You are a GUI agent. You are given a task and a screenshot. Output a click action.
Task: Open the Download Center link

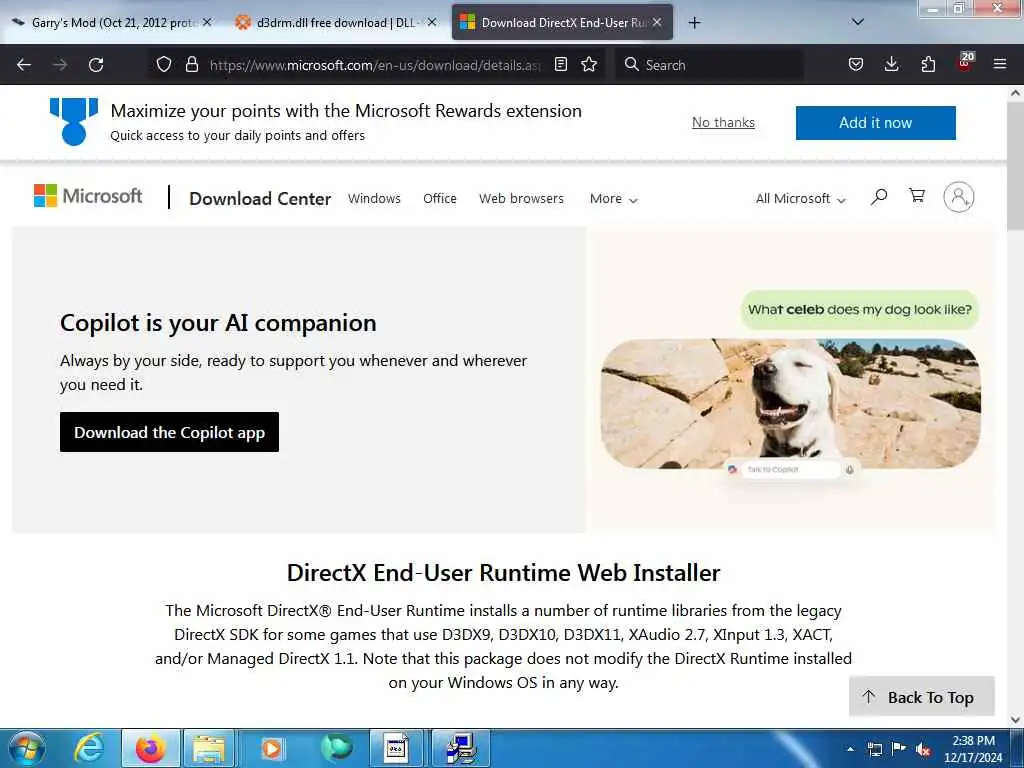click(260, 199)
